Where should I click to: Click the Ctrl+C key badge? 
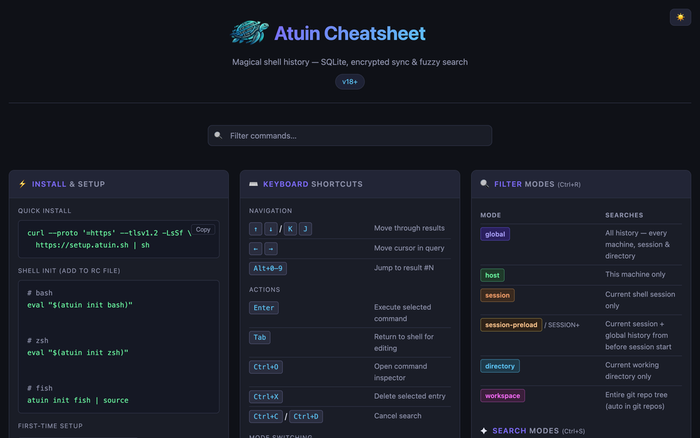[x=266, y=417]
